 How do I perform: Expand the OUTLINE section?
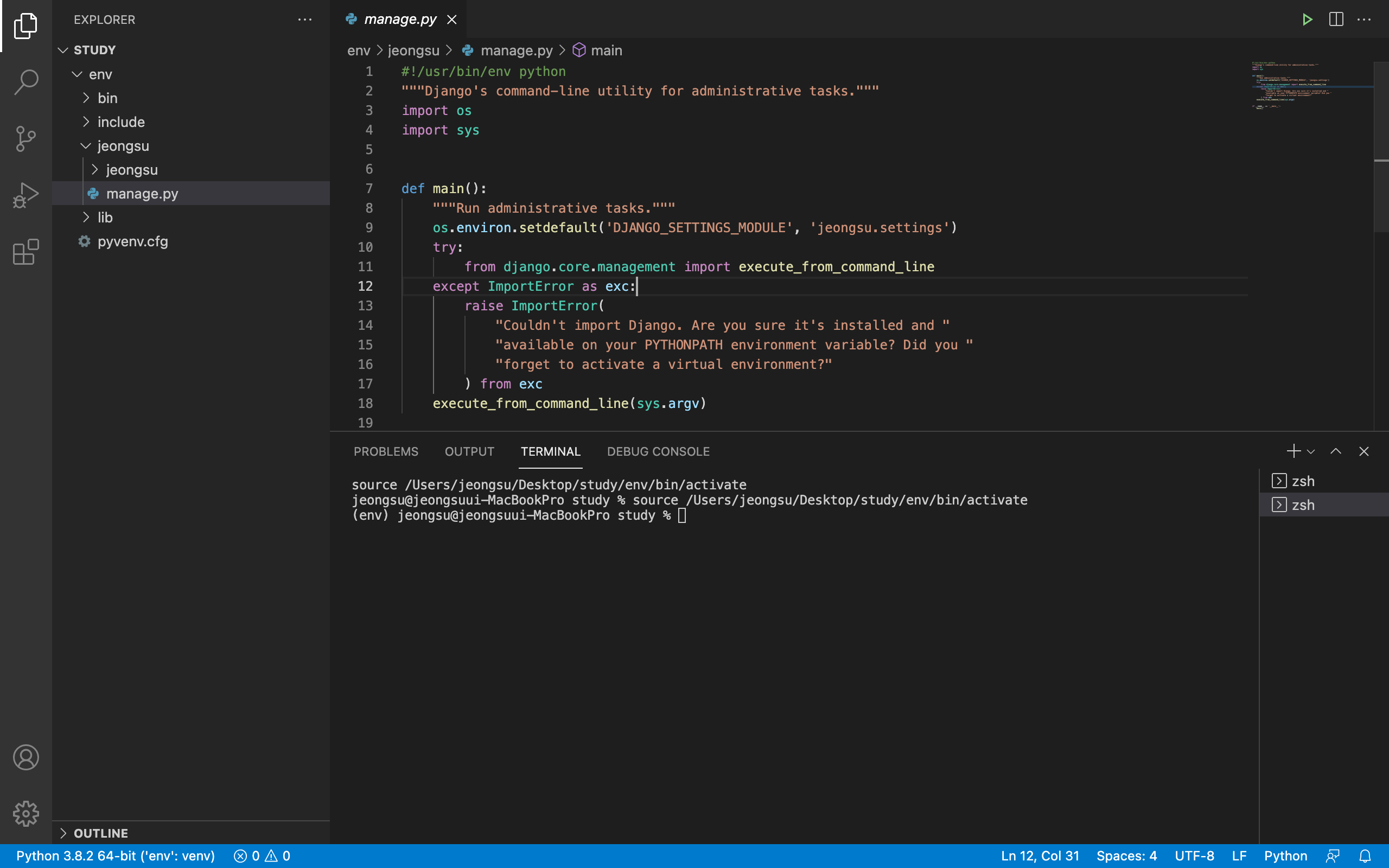click(101, 833)
